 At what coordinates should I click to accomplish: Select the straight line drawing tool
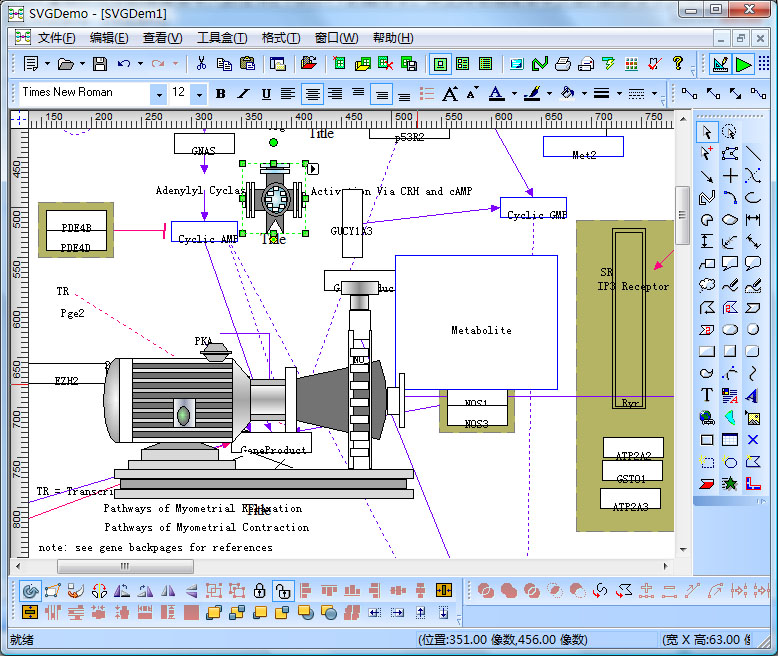753,154
